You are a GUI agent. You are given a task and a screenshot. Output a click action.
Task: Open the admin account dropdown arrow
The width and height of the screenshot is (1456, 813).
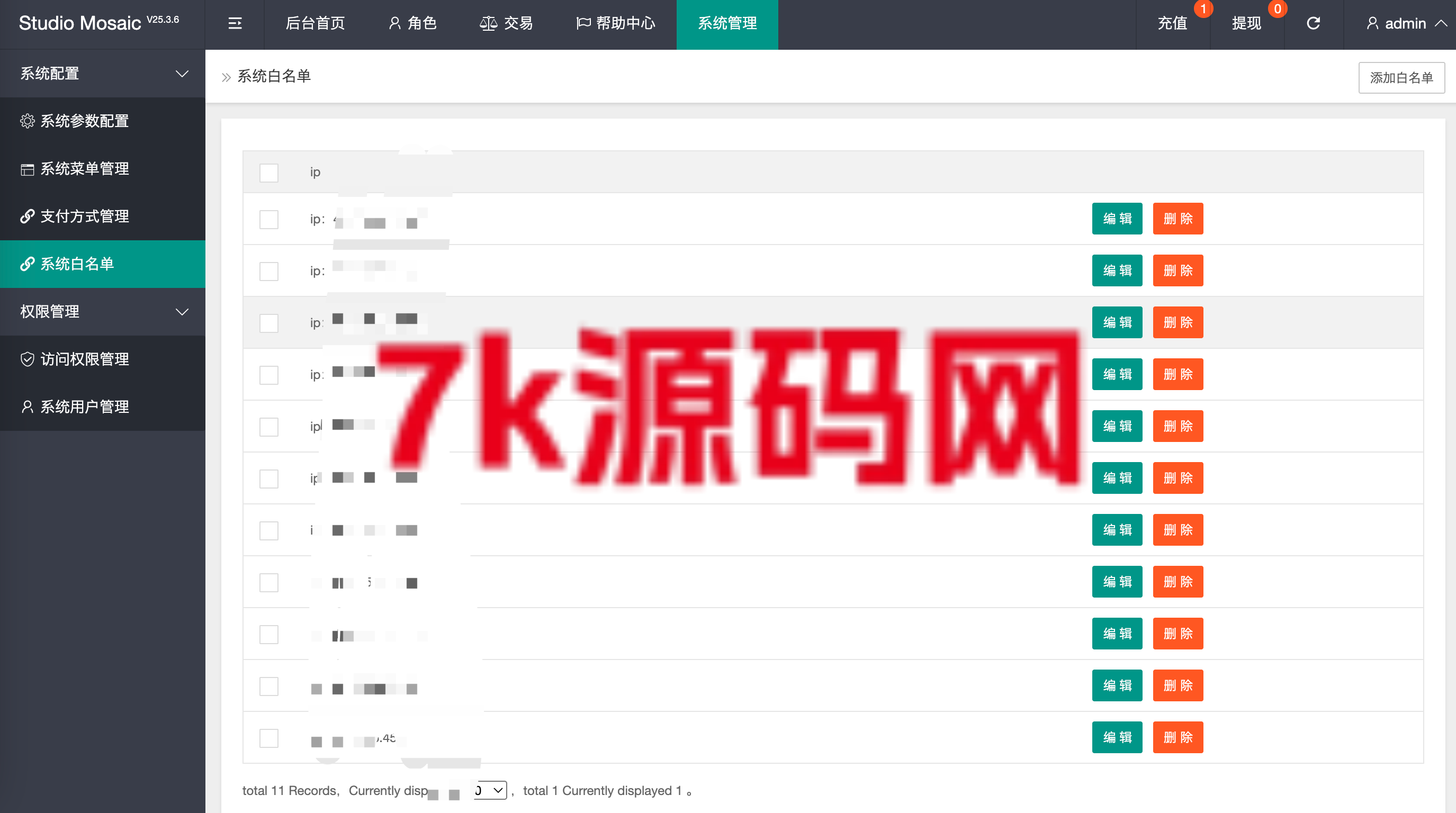(1441, 23)
